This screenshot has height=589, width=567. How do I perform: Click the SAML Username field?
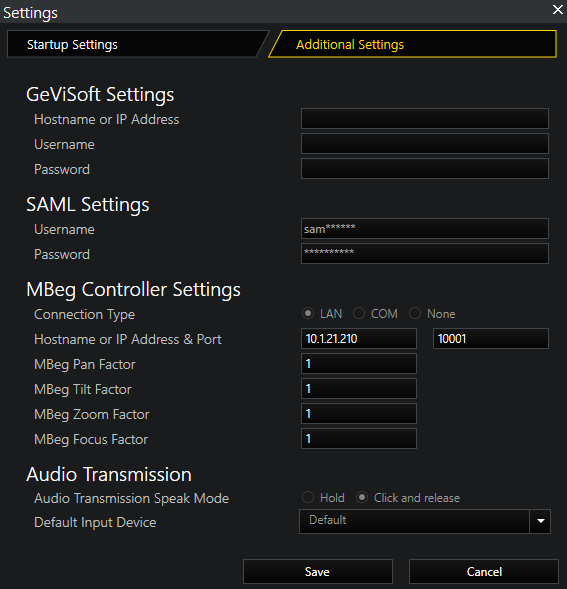(425, 228)
